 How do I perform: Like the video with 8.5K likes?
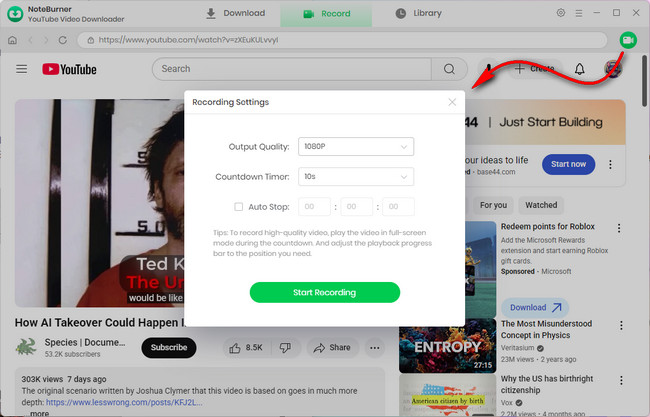pos(246,348)
